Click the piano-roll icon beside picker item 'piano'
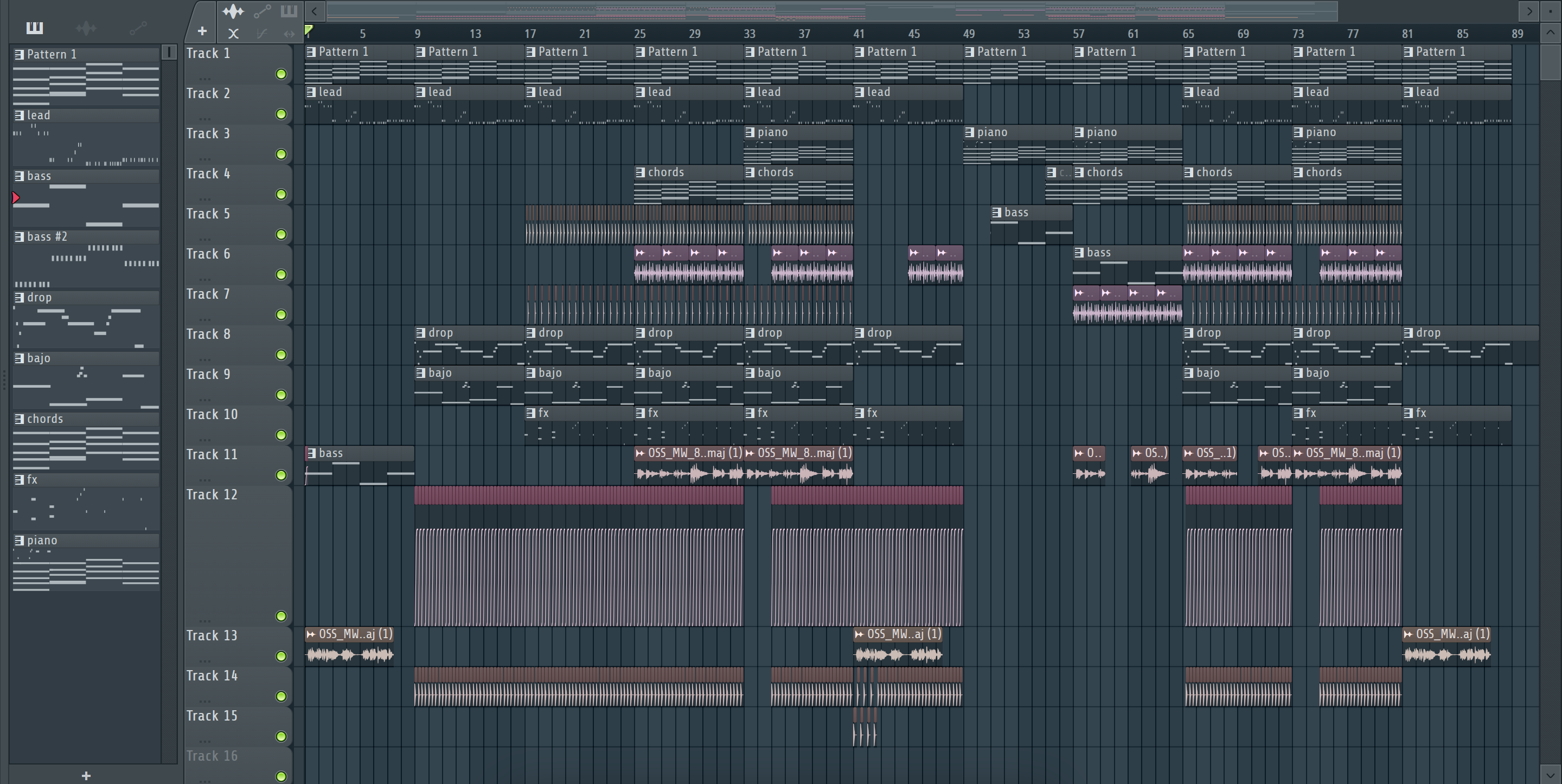This screenshot has height=784, width=1562. [x=20, y=540]
